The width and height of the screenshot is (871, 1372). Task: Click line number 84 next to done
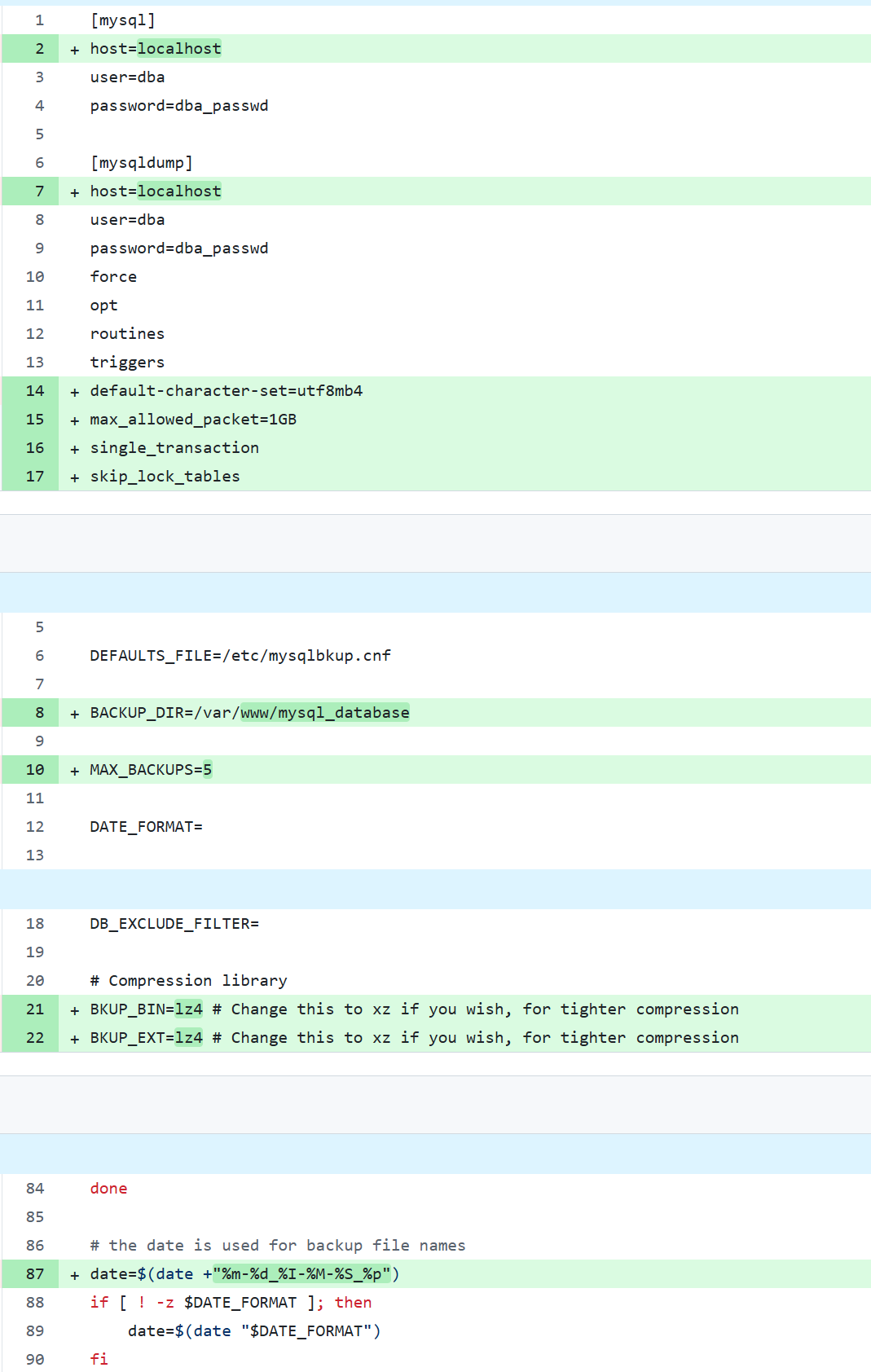click(x=35, y=1189)
